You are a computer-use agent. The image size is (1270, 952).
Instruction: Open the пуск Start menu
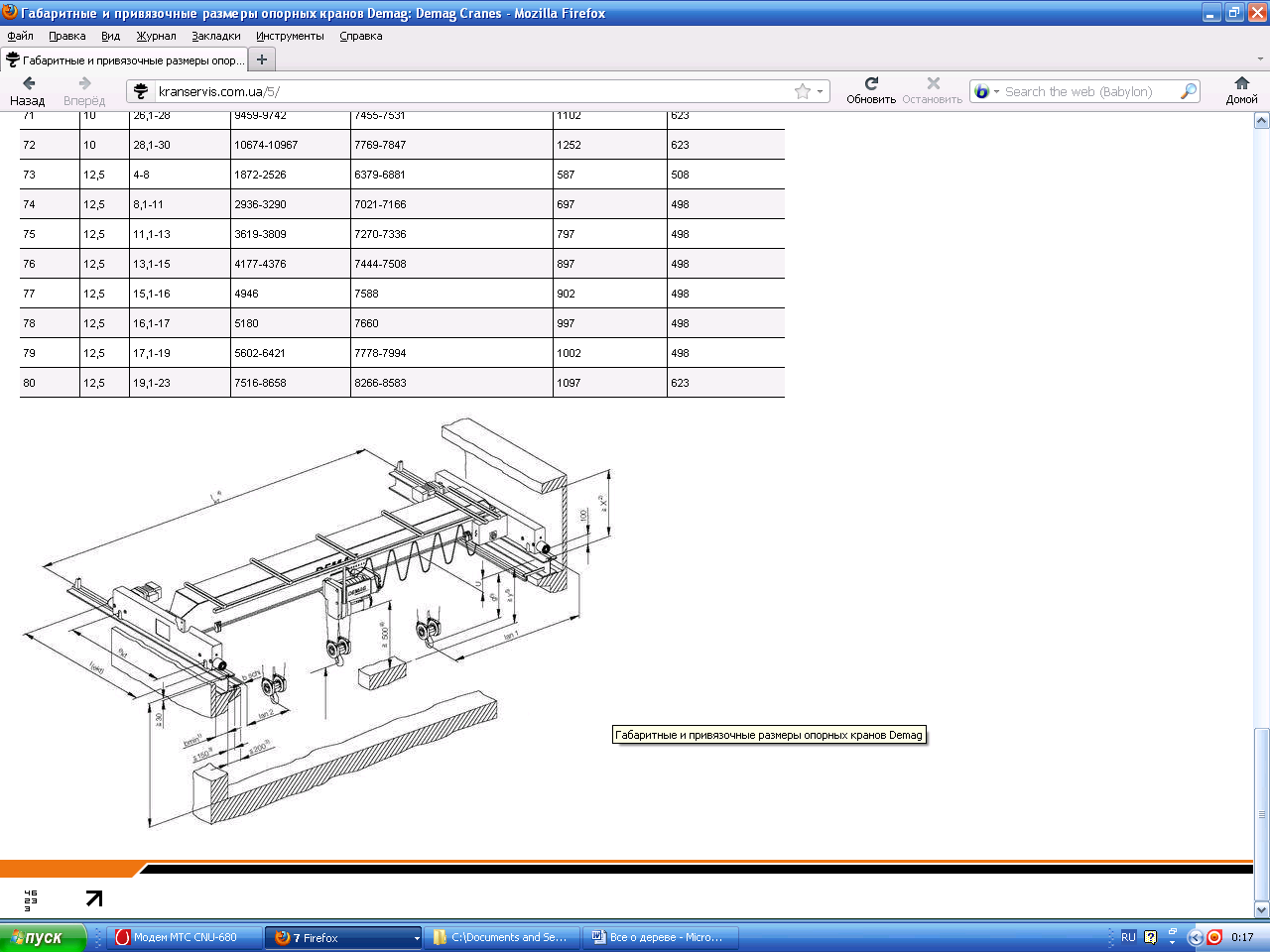pyautogui.click(x=44, y=937)
